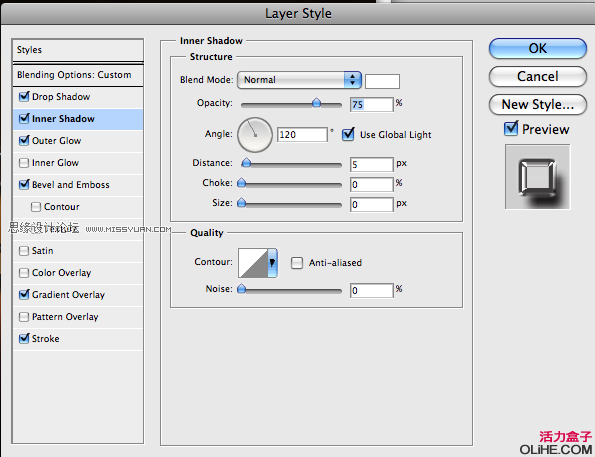Toggle the Preview checkbox
The width and height of the screenshot is (595, 457).
511,129
